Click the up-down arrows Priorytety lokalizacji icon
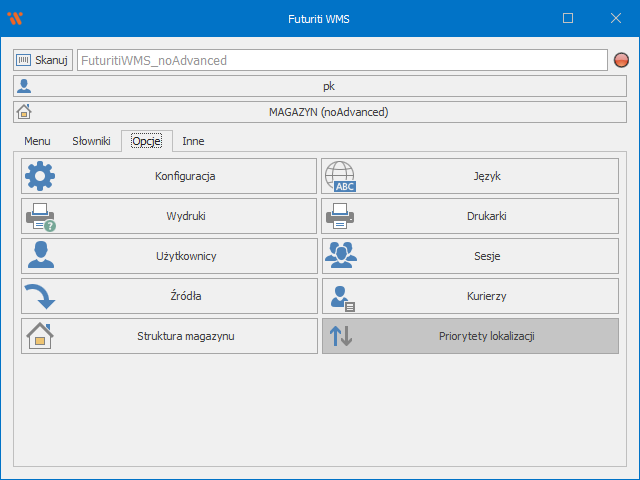The height and width of the screenshot is (480, 640). tap(340, 336)
